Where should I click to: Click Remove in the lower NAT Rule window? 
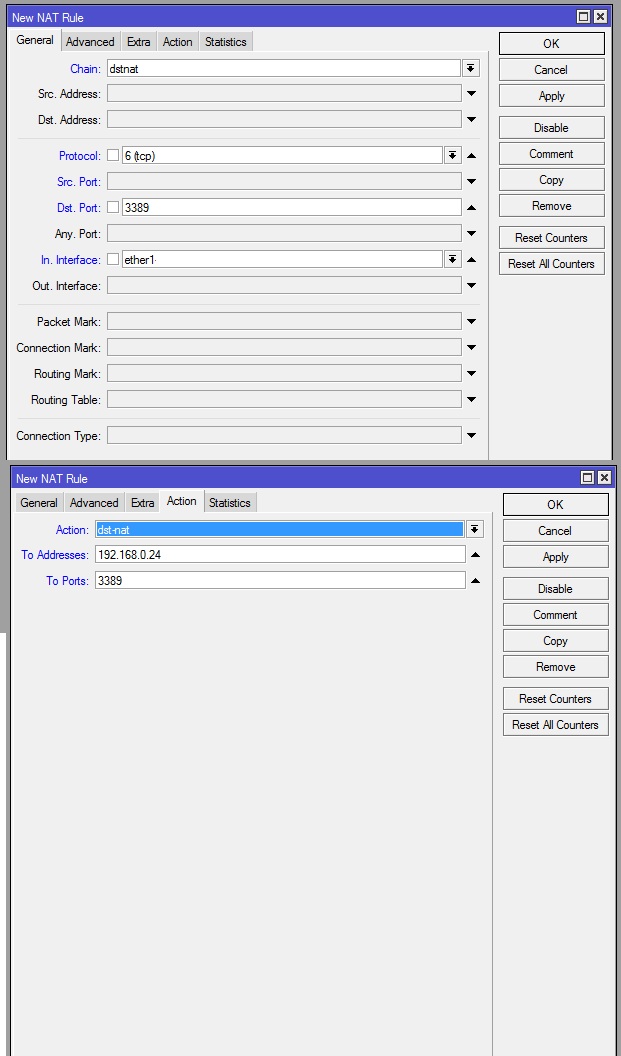(x=556, y=667)
